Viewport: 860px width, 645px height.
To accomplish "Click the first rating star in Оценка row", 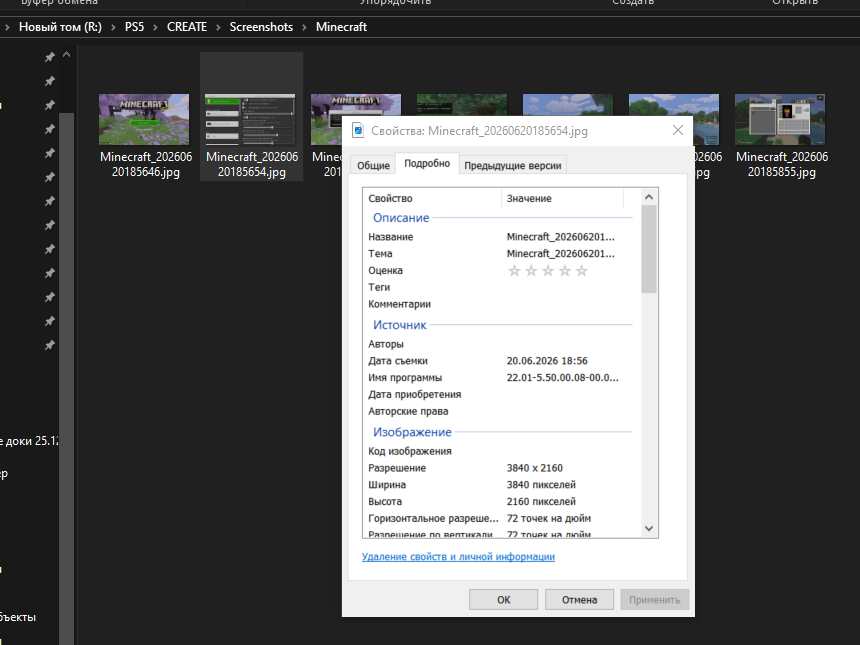I will coord(514,270).
